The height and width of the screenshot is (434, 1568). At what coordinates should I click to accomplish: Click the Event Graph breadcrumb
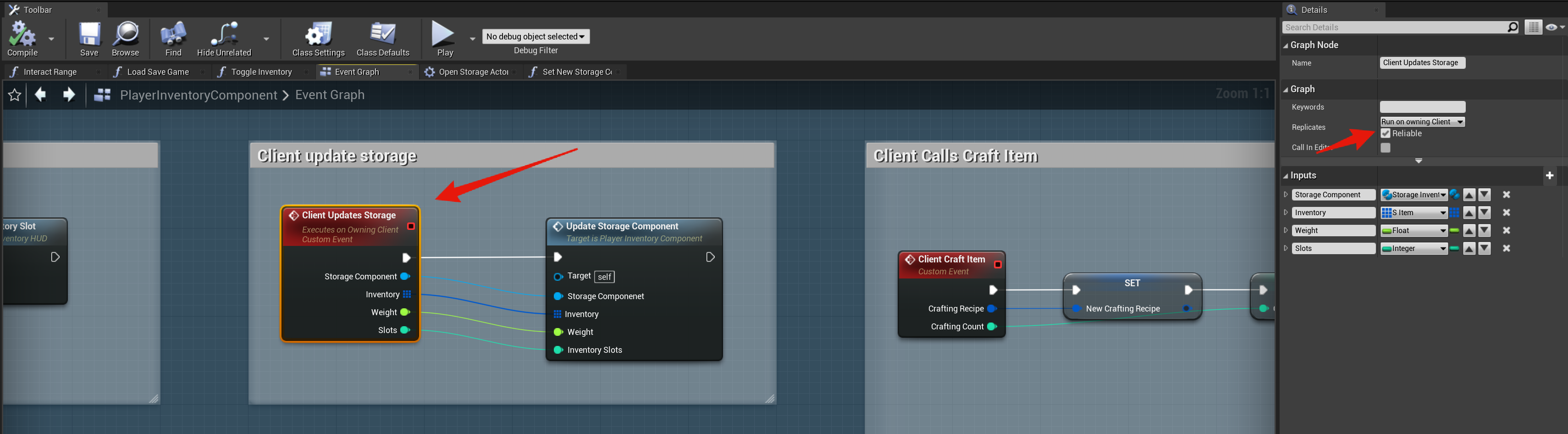[x=330, y=95]
